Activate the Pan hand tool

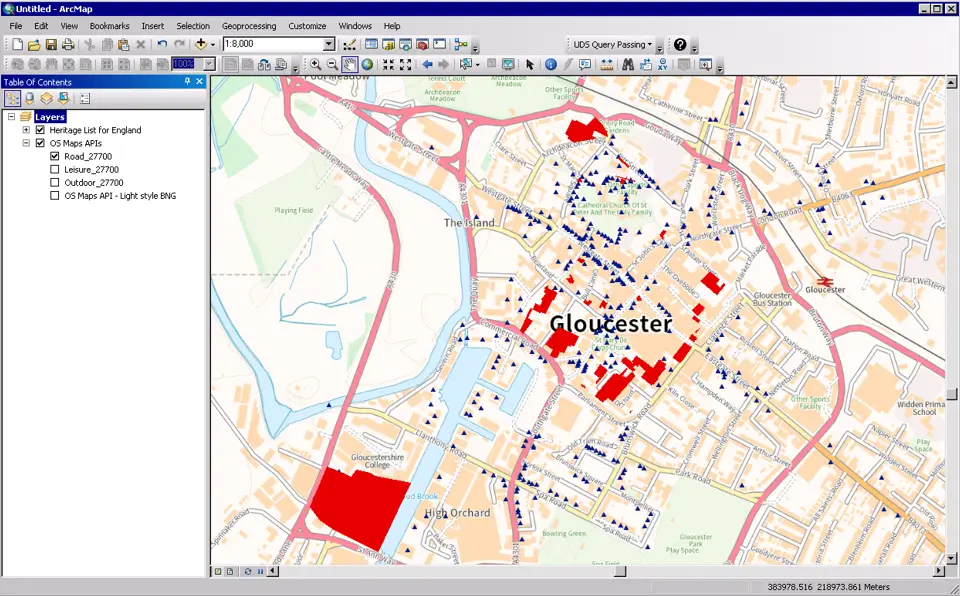(350, 64)
